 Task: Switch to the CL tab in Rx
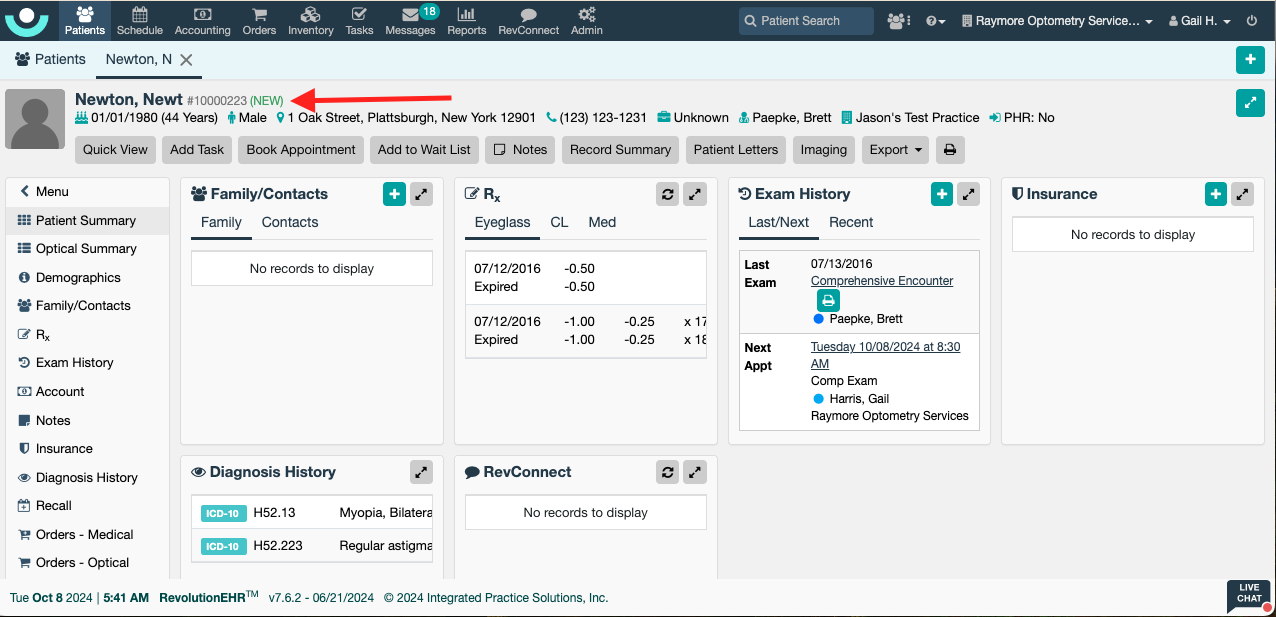pos(559,222)
